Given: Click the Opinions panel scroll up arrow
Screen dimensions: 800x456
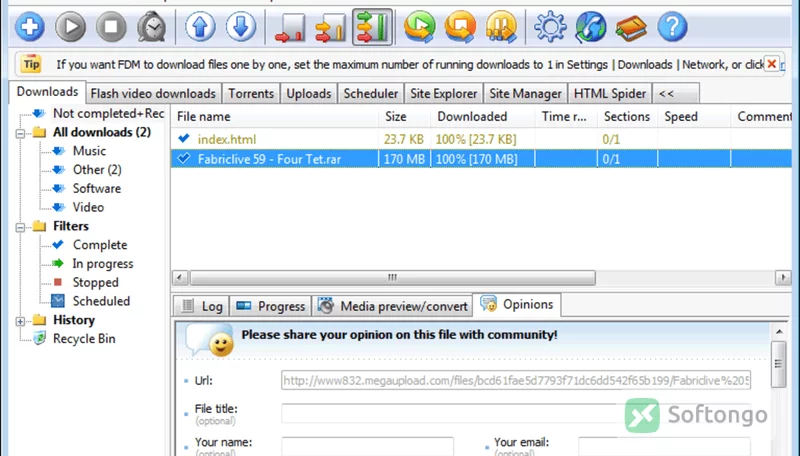Looking at the screenshot, I should 779,332.
